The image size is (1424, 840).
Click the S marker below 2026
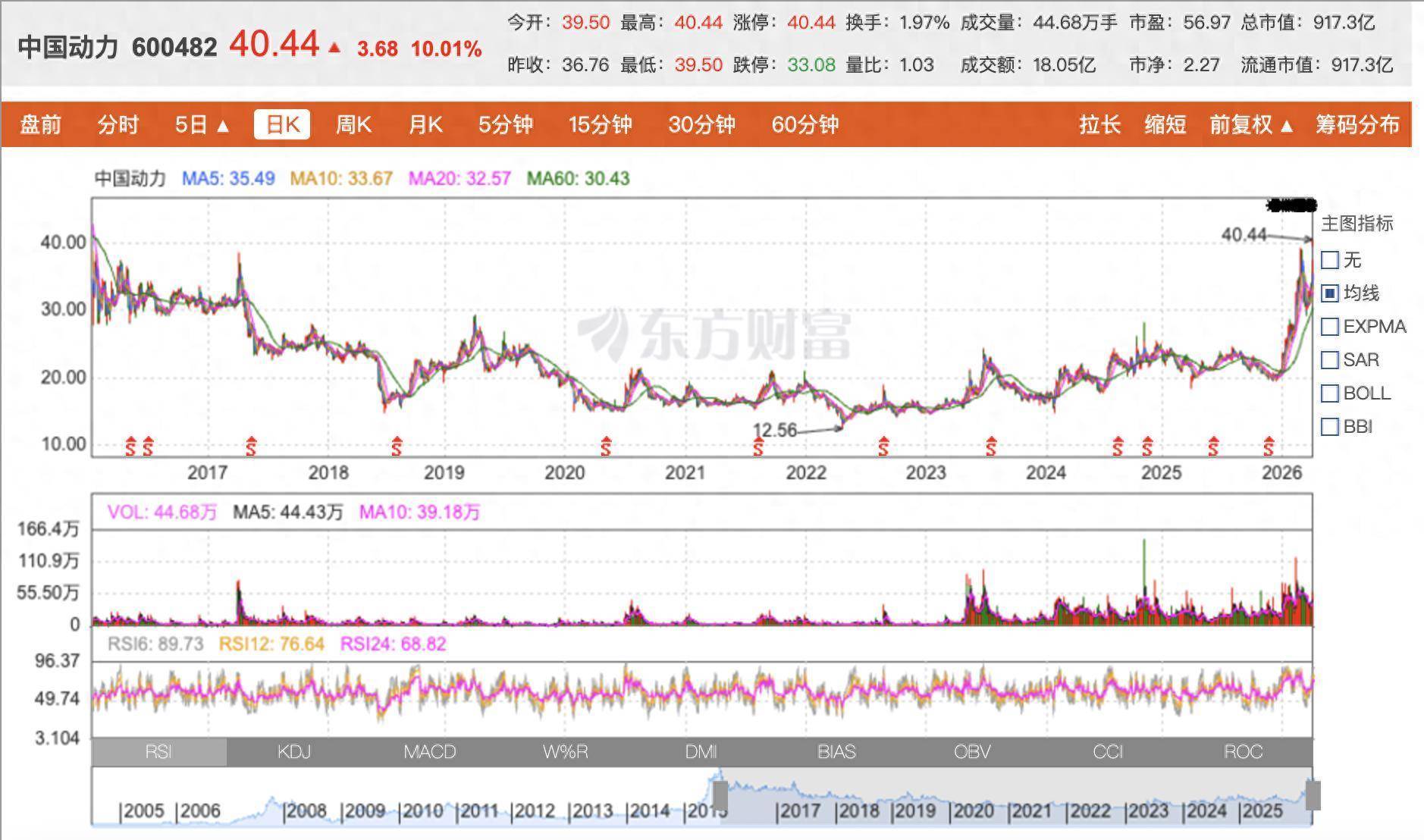[1269, 447]
